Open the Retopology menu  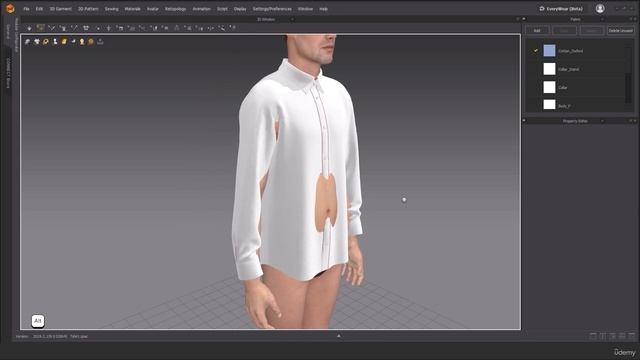176,9
